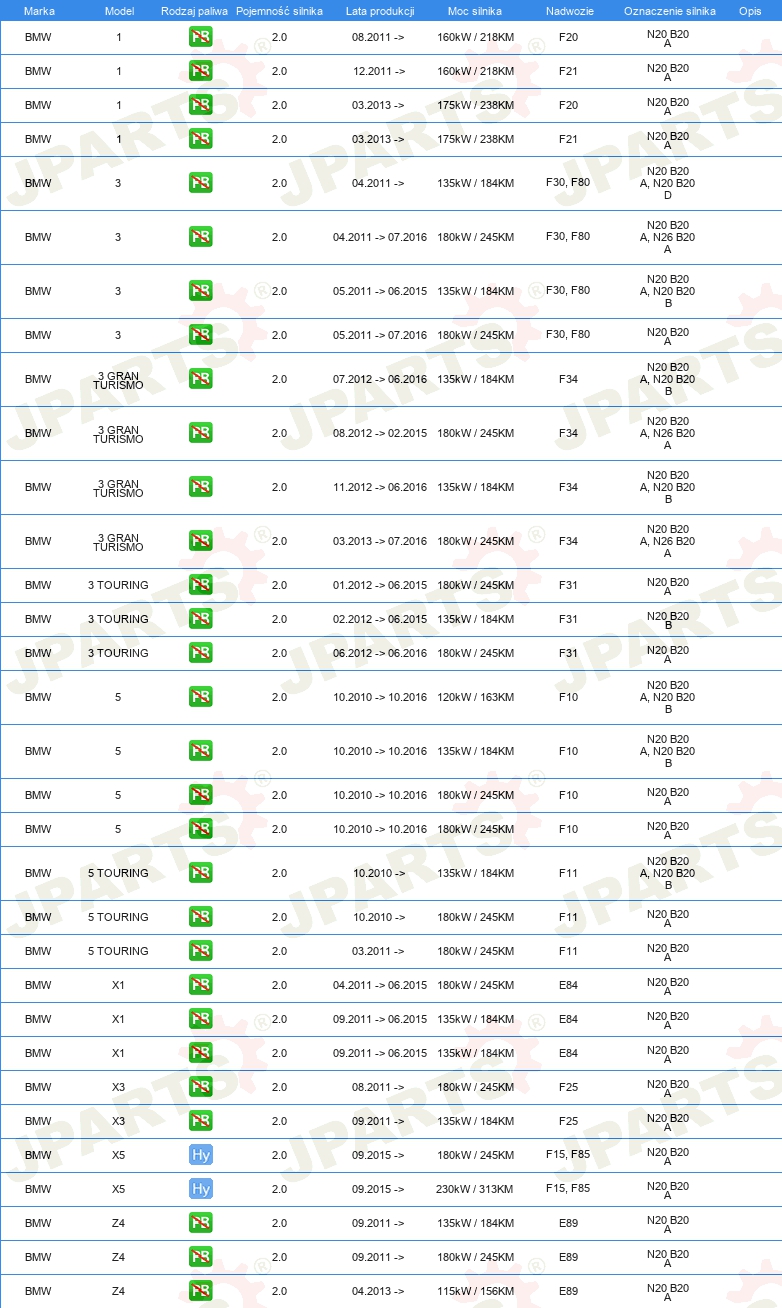The height and width of the screenshot is (1308, 782).
Task: Click petrol icon in BMW 3 05.2011 -> 06.2015 row
Action: coord(201,291)
